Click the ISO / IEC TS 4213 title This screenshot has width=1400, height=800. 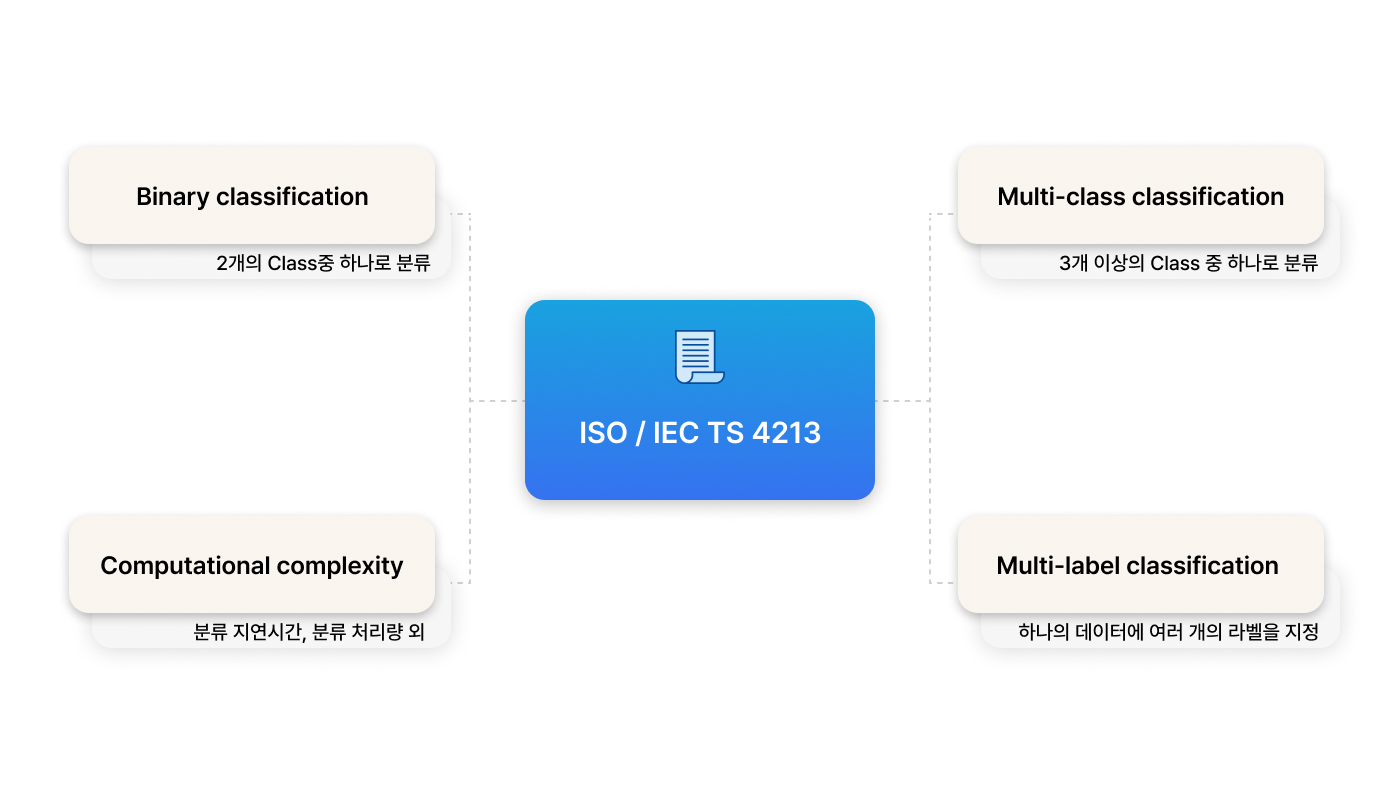[x=700, y=433]
